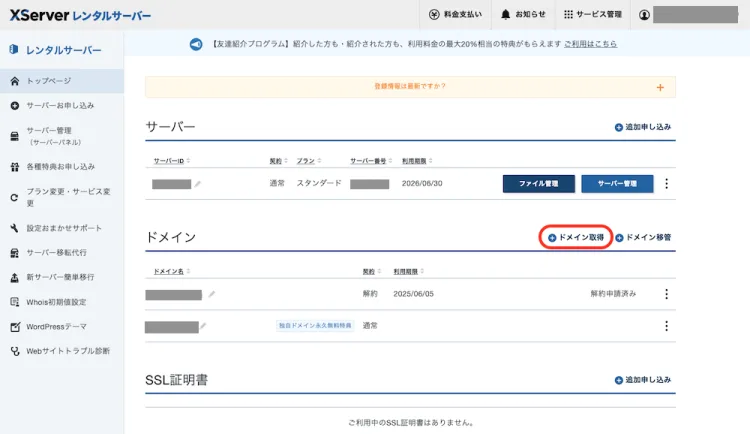Screen dimensions: 750x434
Task: Open お知らせ notifications bell
Action: tap(523, 15)
